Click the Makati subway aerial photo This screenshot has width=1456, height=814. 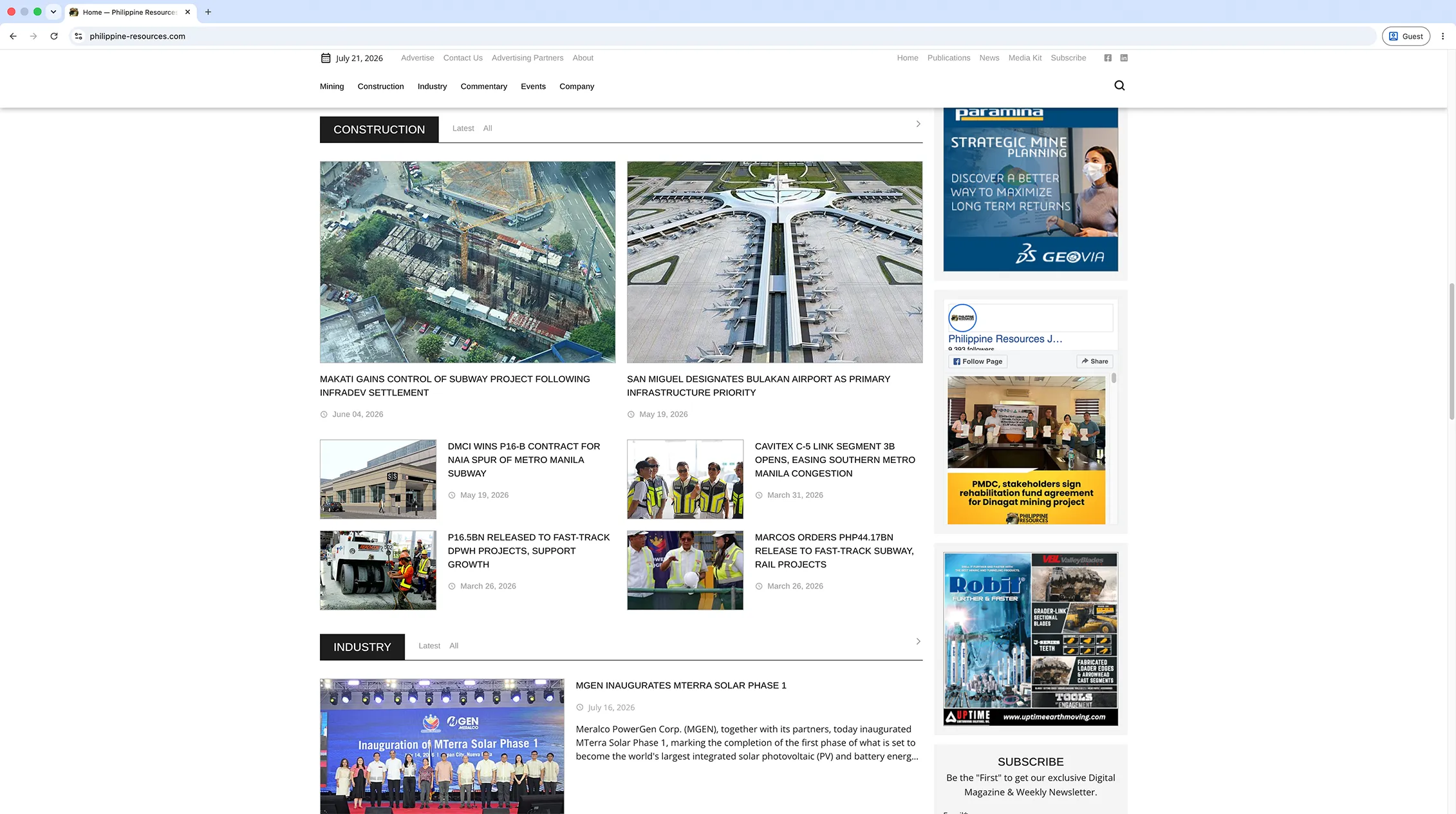tap(467, 262)
